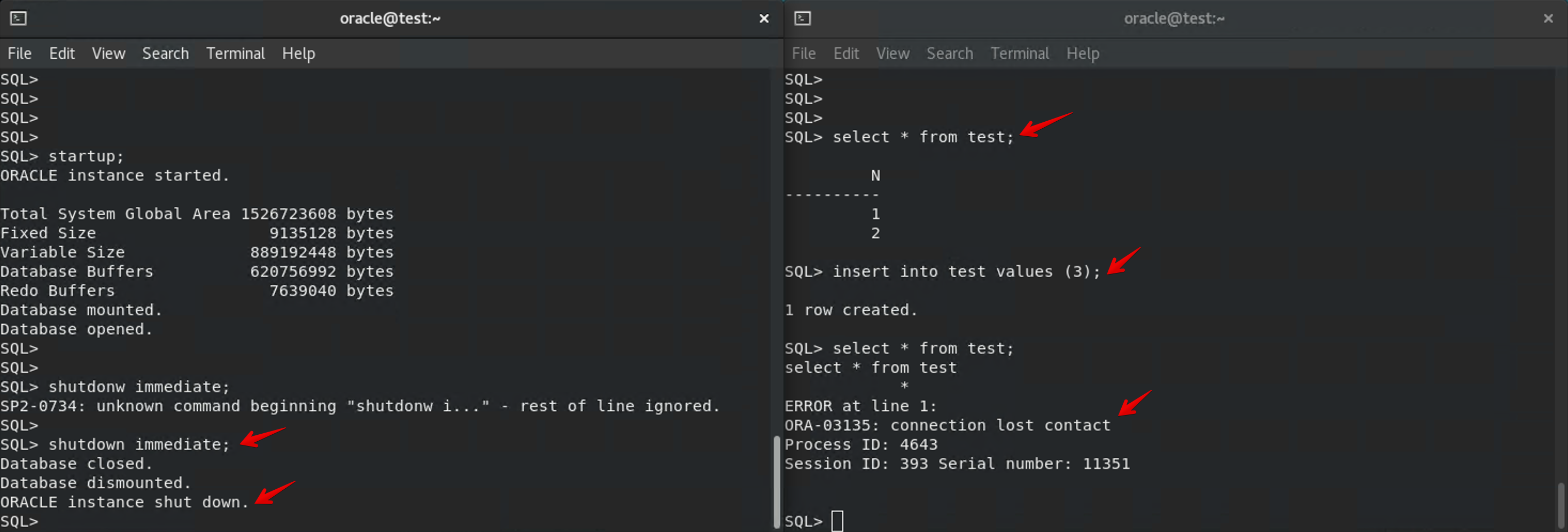Click left terminal vertical scrollbar thumb
The image size is (1568, 532).
click(x=776, y=482)
